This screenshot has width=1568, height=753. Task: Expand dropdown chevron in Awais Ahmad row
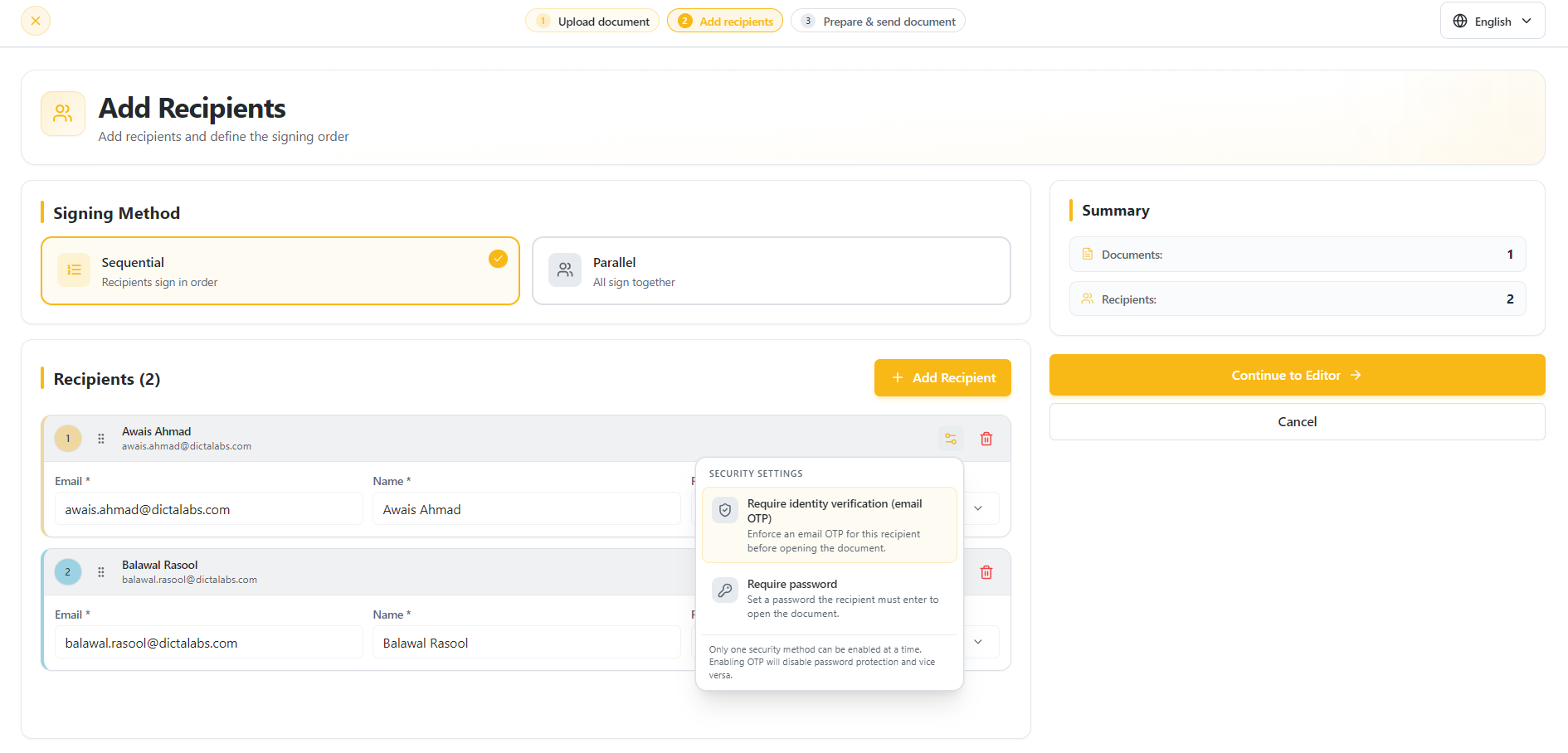(978, 508)
